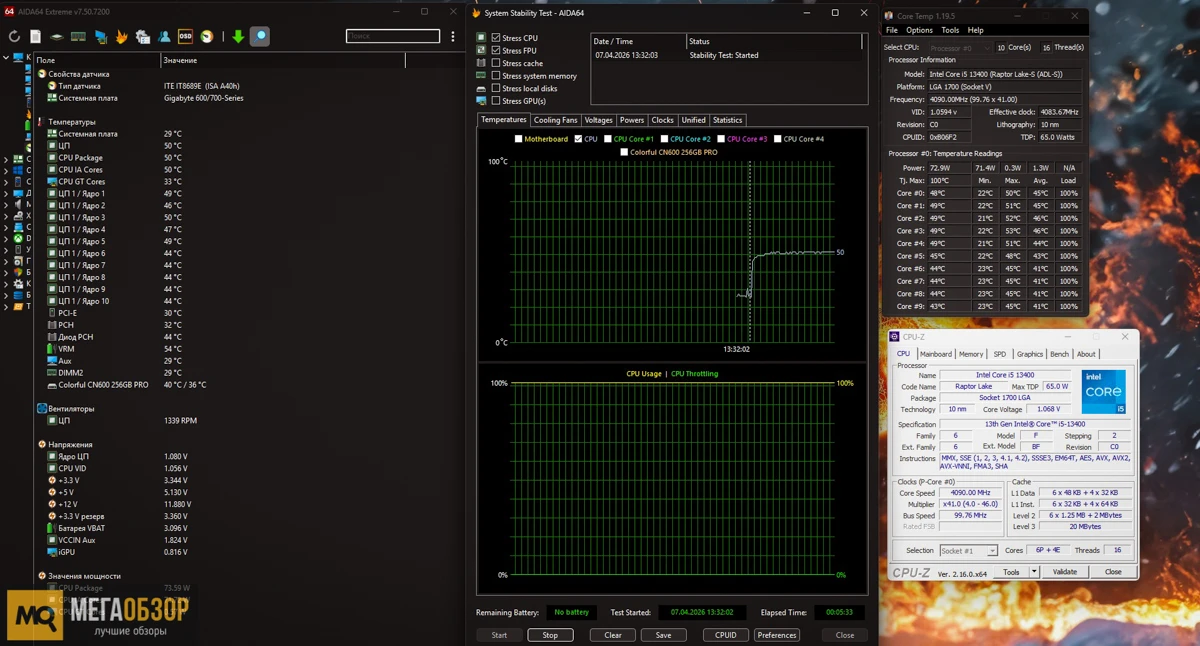Click the Поиск search field in AIDA64
The height and width of the screenshot is (646, 1200).
pyautogui.click(x=392, y=35)
